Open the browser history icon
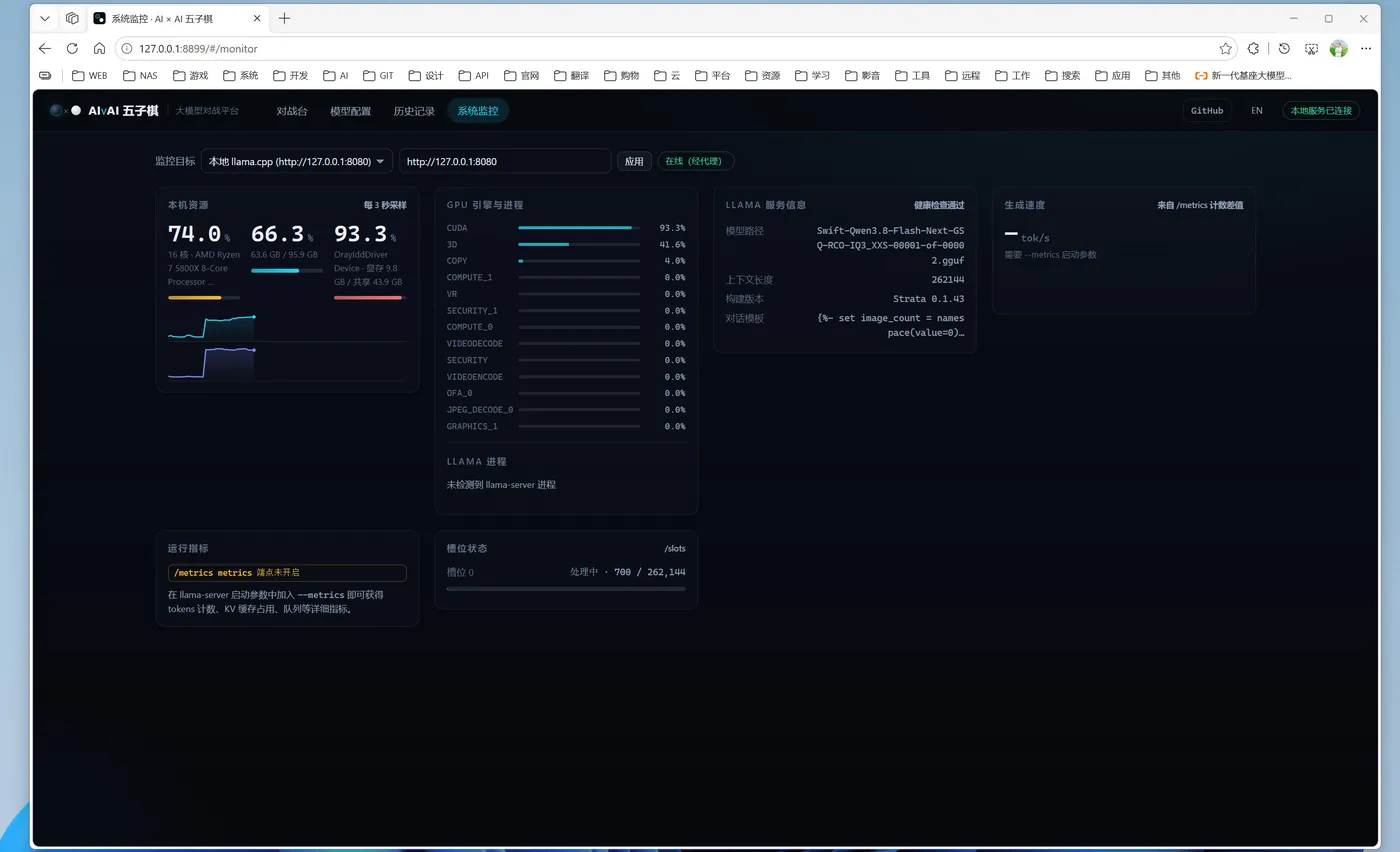Screen dimensions: 1400x852 [x=1284, y=48]
